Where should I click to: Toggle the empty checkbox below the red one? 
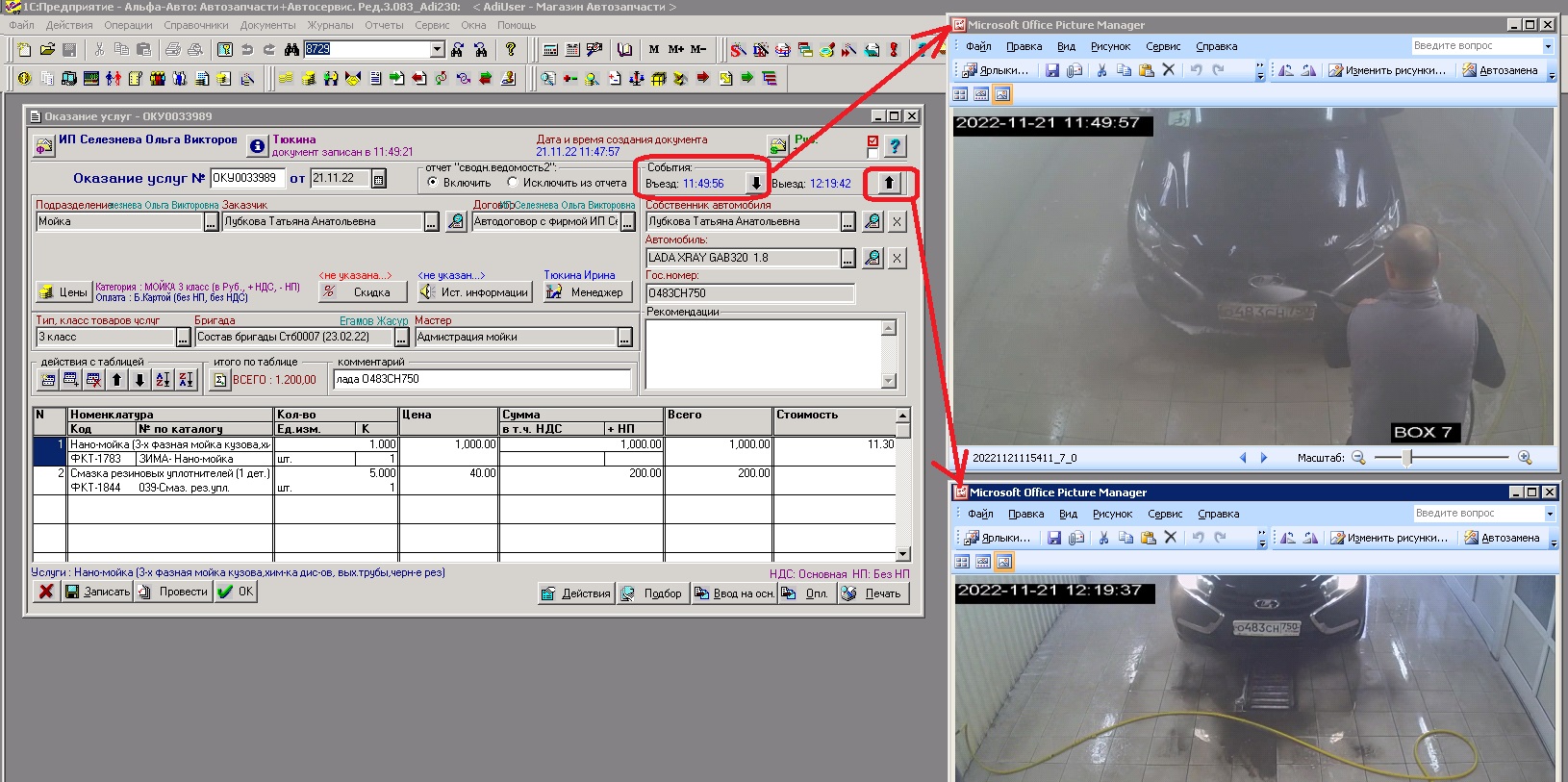873,153
